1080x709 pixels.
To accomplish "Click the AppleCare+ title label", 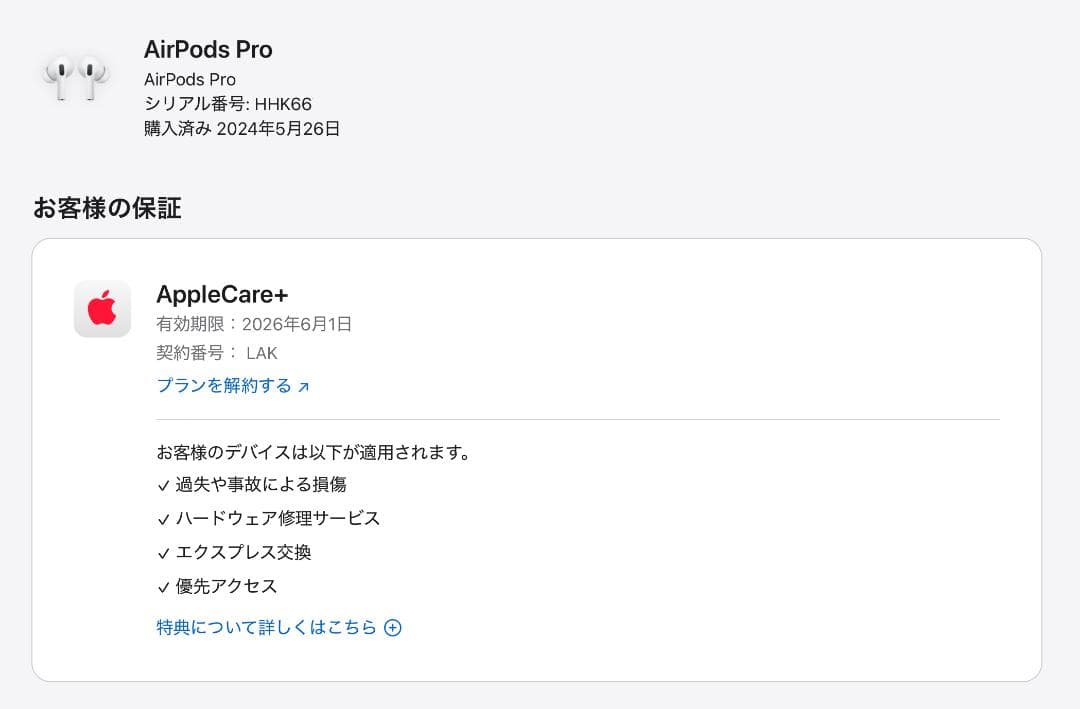I will pyautogui.click(x=221, y=294).
